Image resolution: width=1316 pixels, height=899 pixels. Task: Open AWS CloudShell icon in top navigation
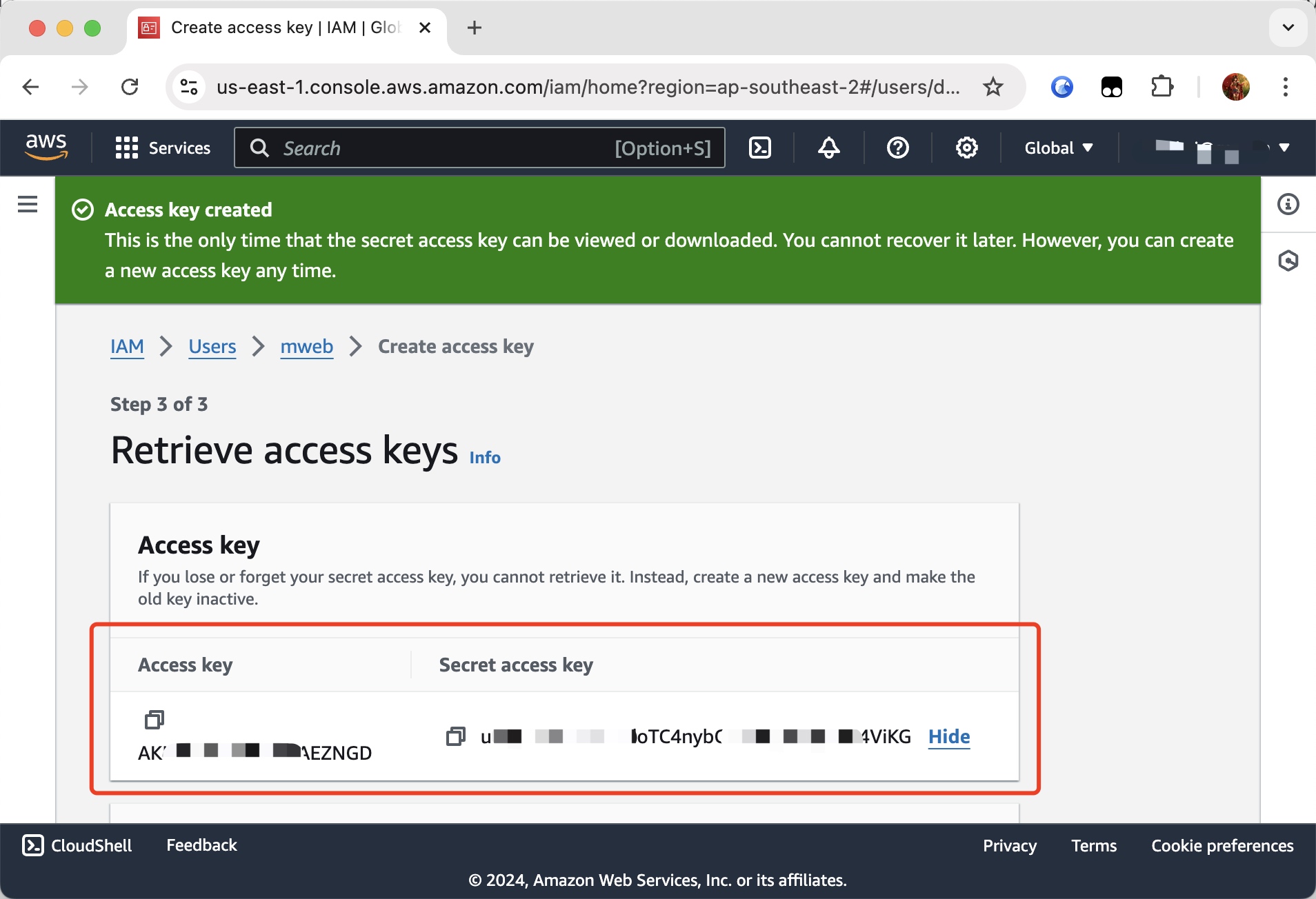click(x=760, y=148)
